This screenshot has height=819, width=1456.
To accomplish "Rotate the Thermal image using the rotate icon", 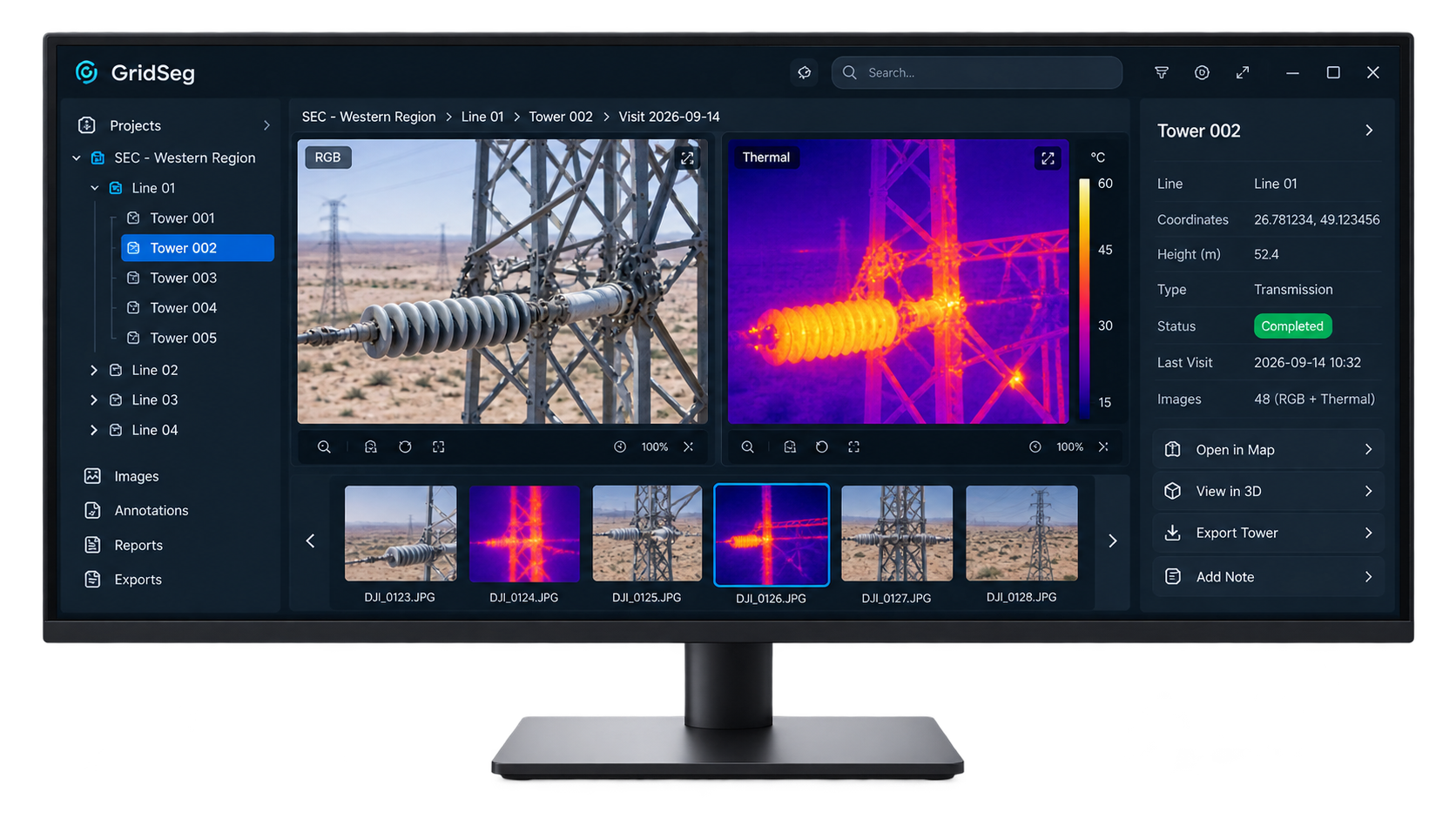I will coord(822,446).
